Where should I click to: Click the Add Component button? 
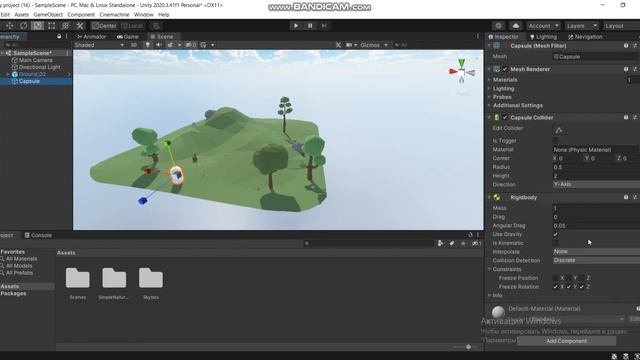567,341
